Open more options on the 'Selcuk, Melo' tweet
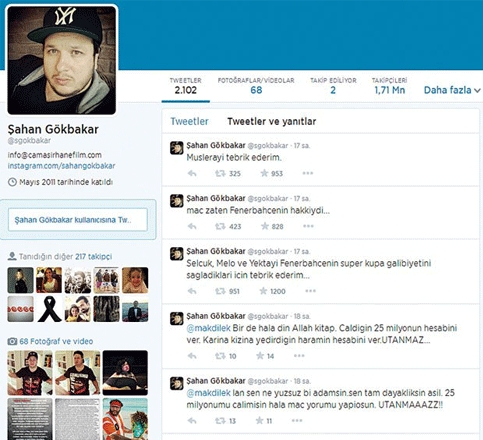The image size is (483, 440). click(x=310, y=291)
